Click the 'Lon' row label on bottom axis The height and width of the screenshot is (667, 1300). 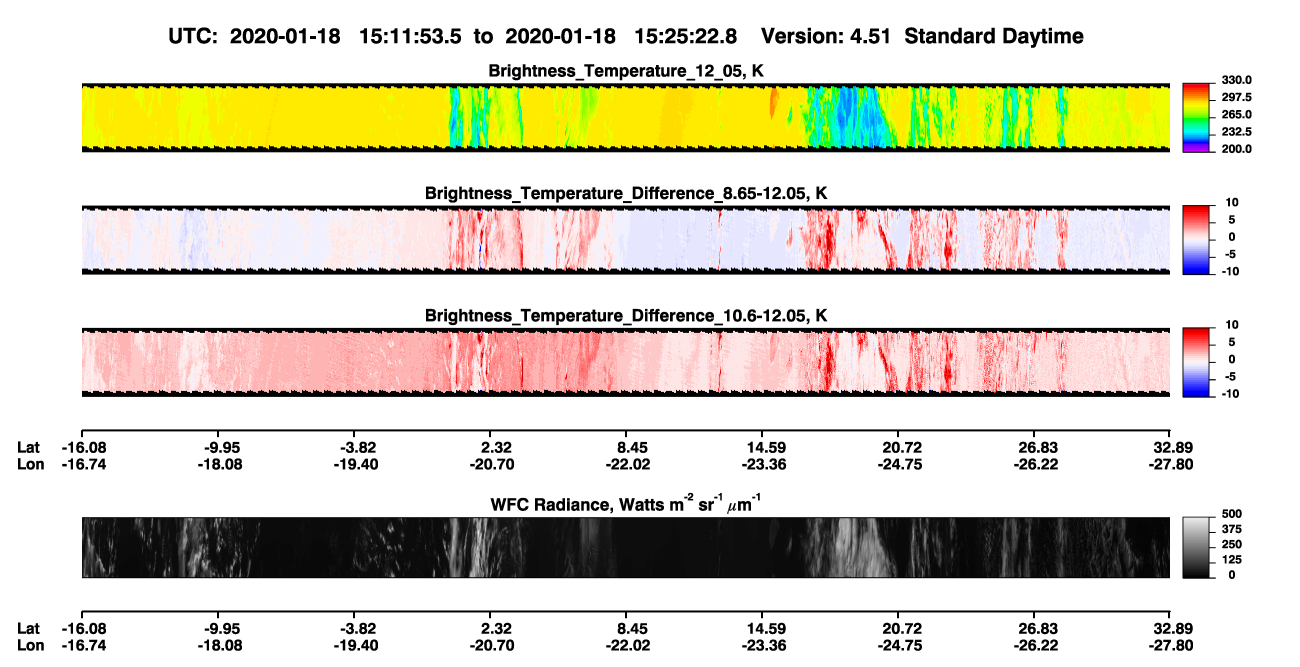(x=31, y=646)
